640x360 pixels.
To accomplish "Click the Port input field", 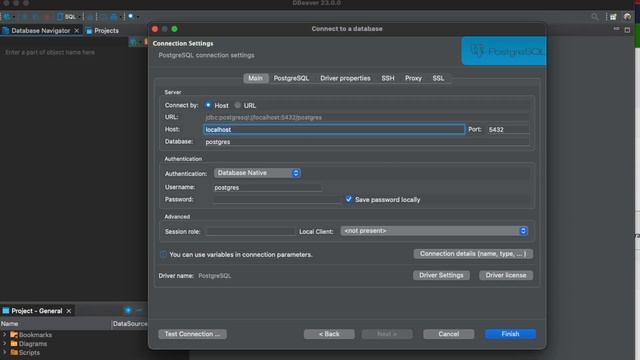I will (508, 129).
